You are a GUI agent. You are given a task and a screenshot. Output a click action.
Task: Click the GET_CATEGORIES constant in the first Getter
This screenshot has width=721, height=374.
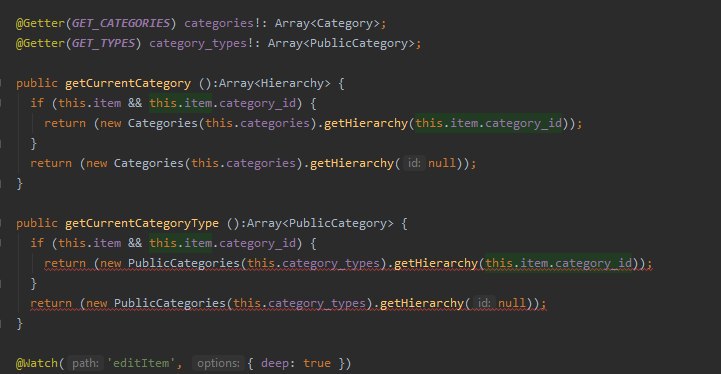click(x=121, y=23)
